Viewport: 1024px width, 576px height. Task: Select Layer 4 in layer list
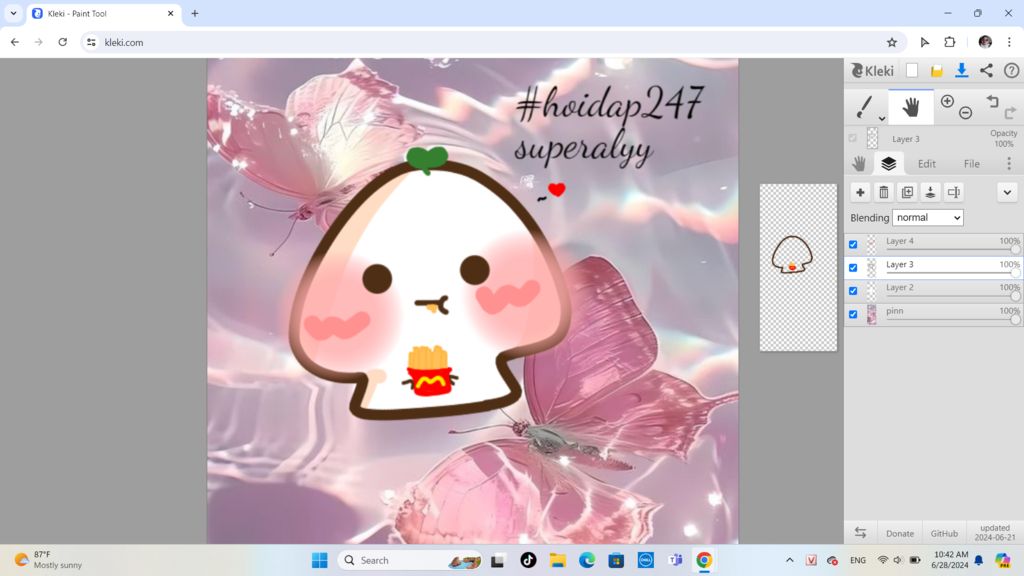(x=933, y=244)
